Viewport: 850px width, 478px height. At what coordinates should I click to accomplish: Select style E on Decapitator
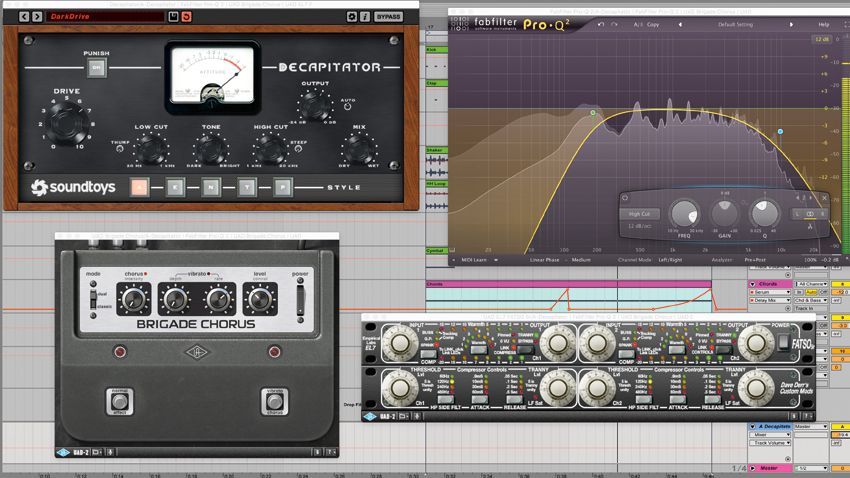pos(175,188)
